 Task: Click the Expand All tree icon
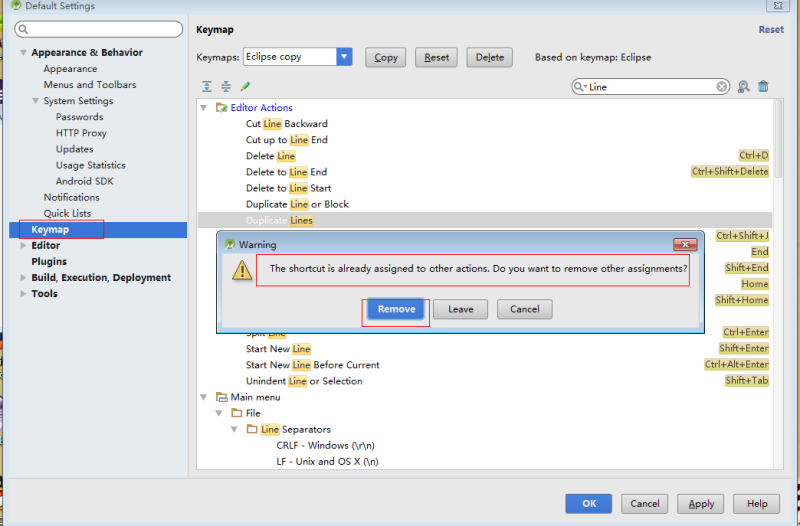point(207,86)
